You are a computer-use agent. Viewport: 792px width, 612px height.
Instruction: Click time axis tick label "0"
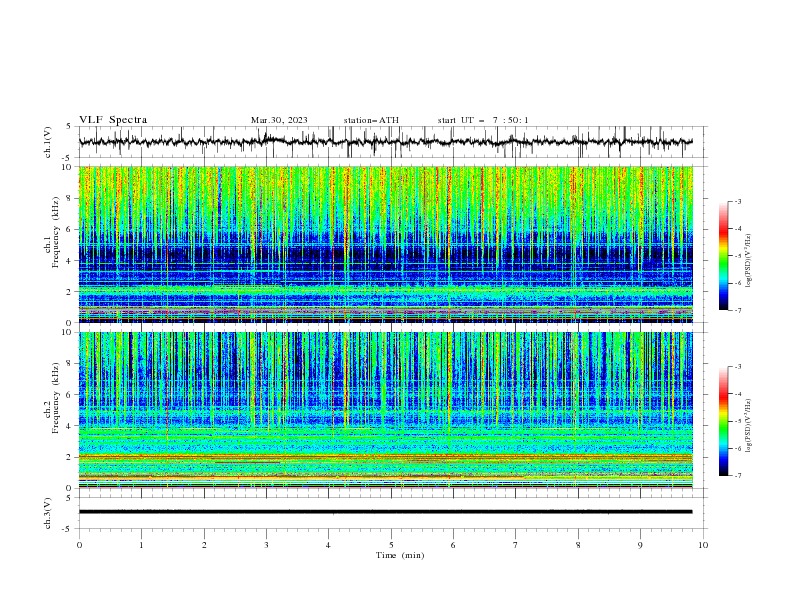point(79,545)
